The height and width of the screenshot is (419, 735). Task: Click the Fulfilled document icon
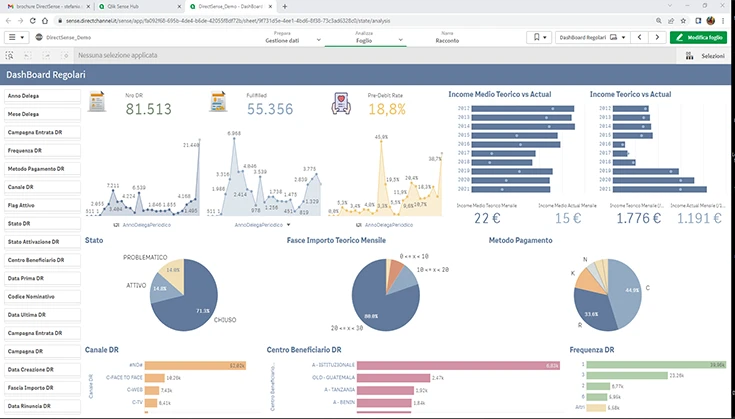[x=218, y=102]
